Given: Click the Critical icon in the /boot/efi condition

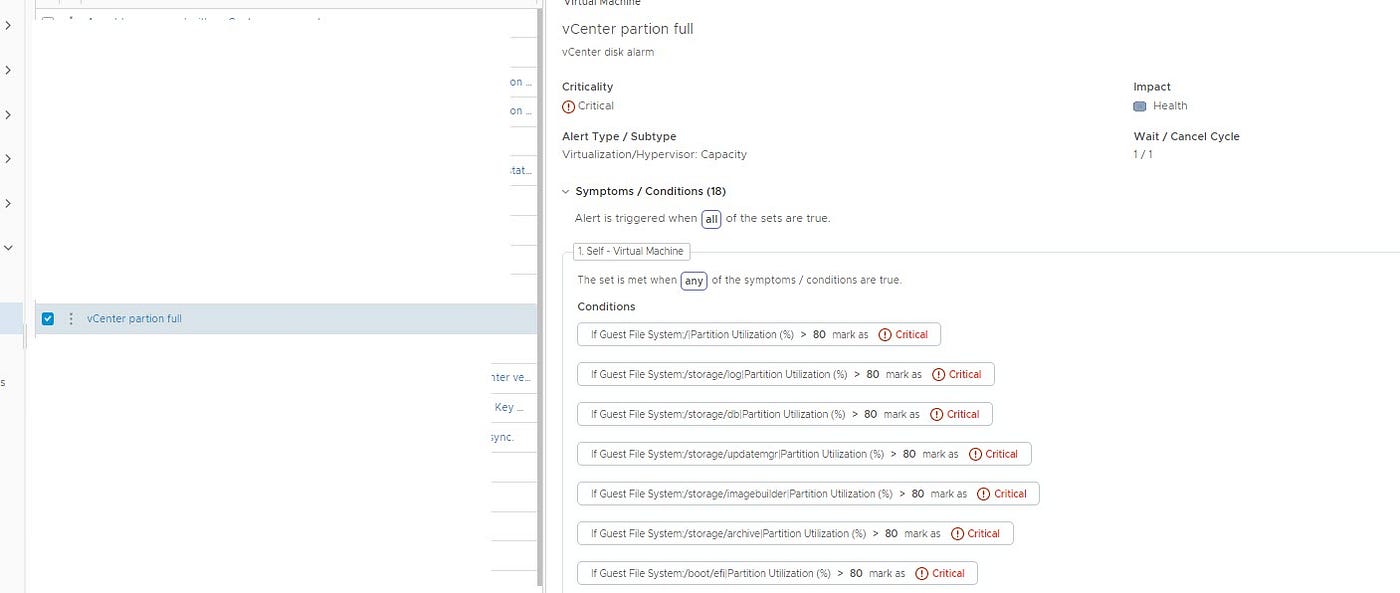Looking at the screenshot, I should pos(922,574).
